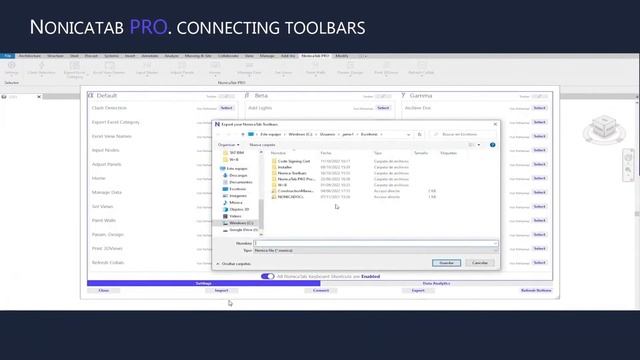Click the Close button in NonicaTab settings
This screenshot has height=360, width=640.
pos(104,291)
